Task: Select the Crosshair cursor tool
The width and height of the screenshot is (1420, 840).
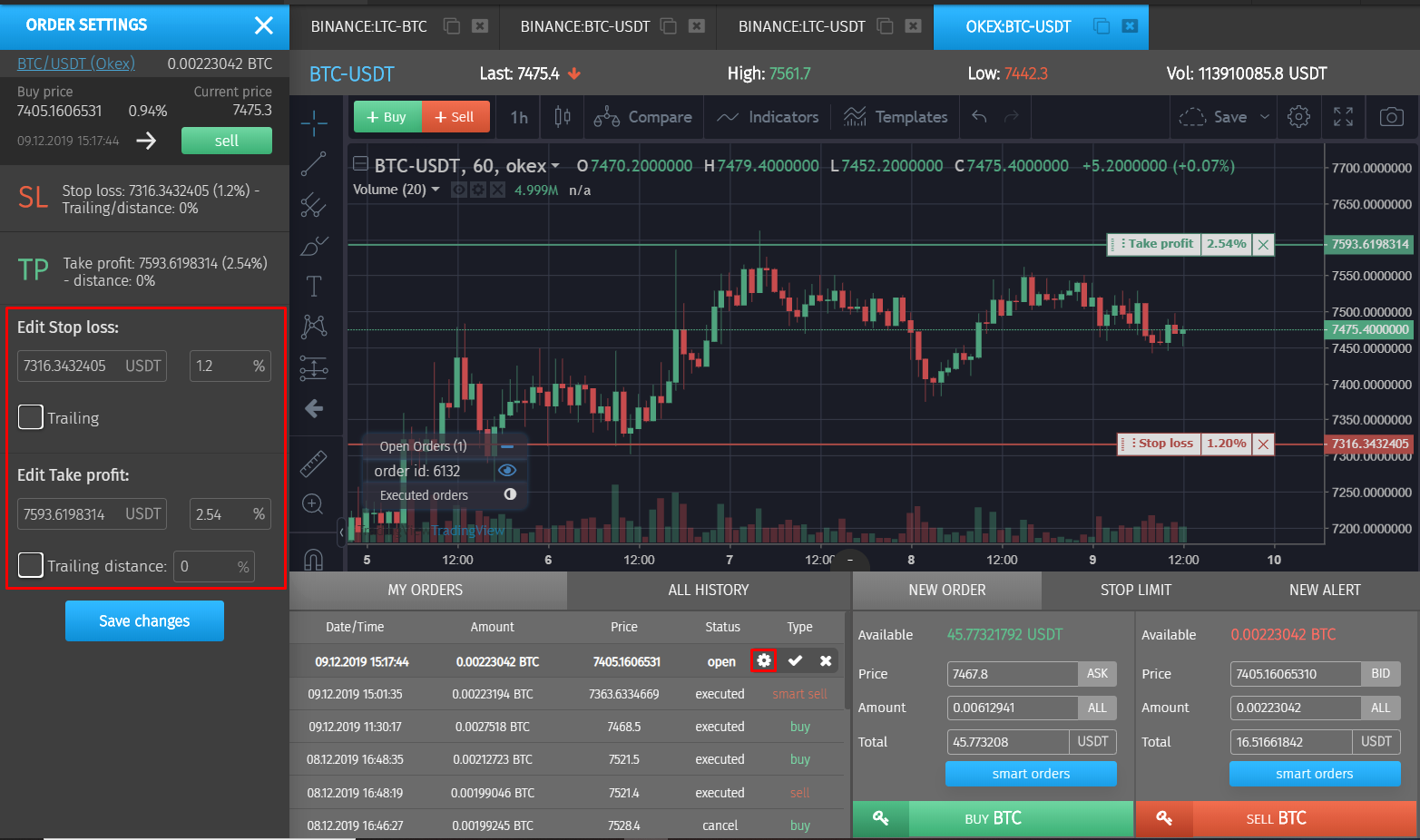Action: pos(314,122)
